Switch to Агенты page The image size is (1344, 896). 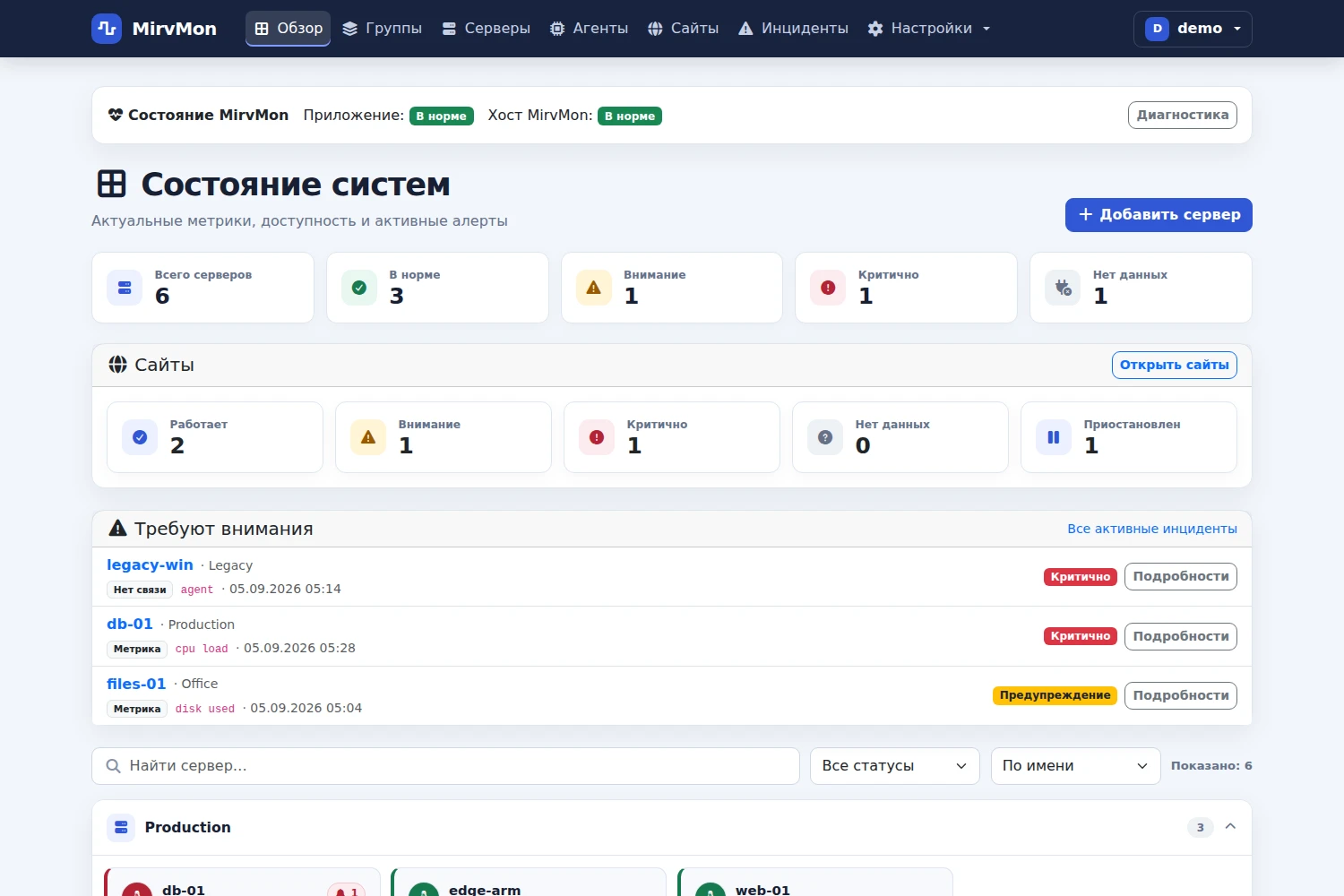589,29
